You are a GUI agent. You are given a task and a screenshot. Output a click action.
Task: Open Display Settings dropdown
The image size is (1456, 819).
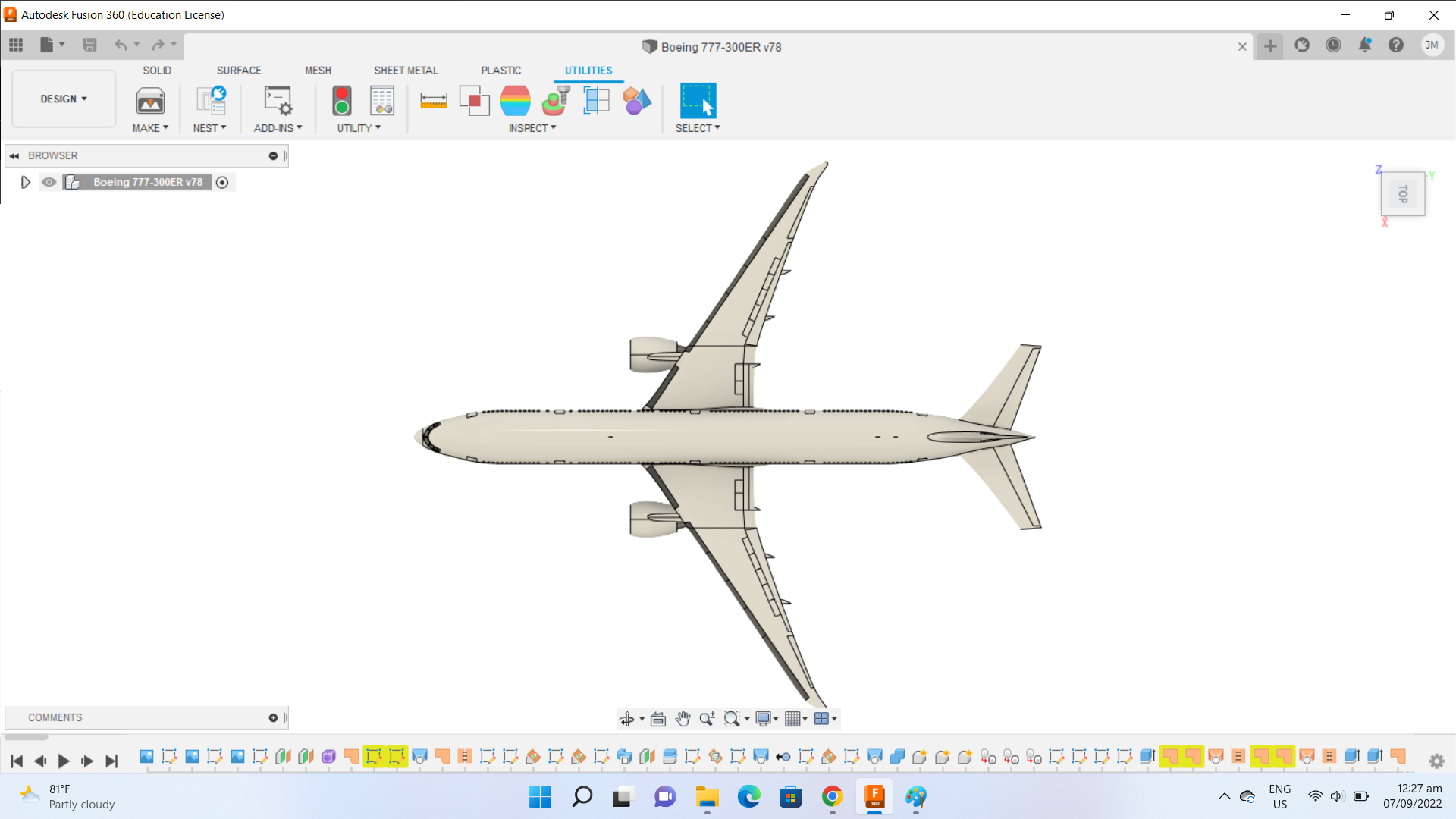[x=767, y=719]
